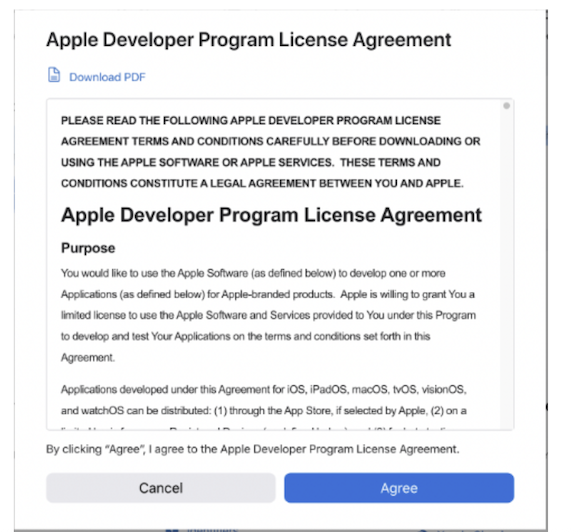Click the dialog title at the top

(x=249, y=40)
